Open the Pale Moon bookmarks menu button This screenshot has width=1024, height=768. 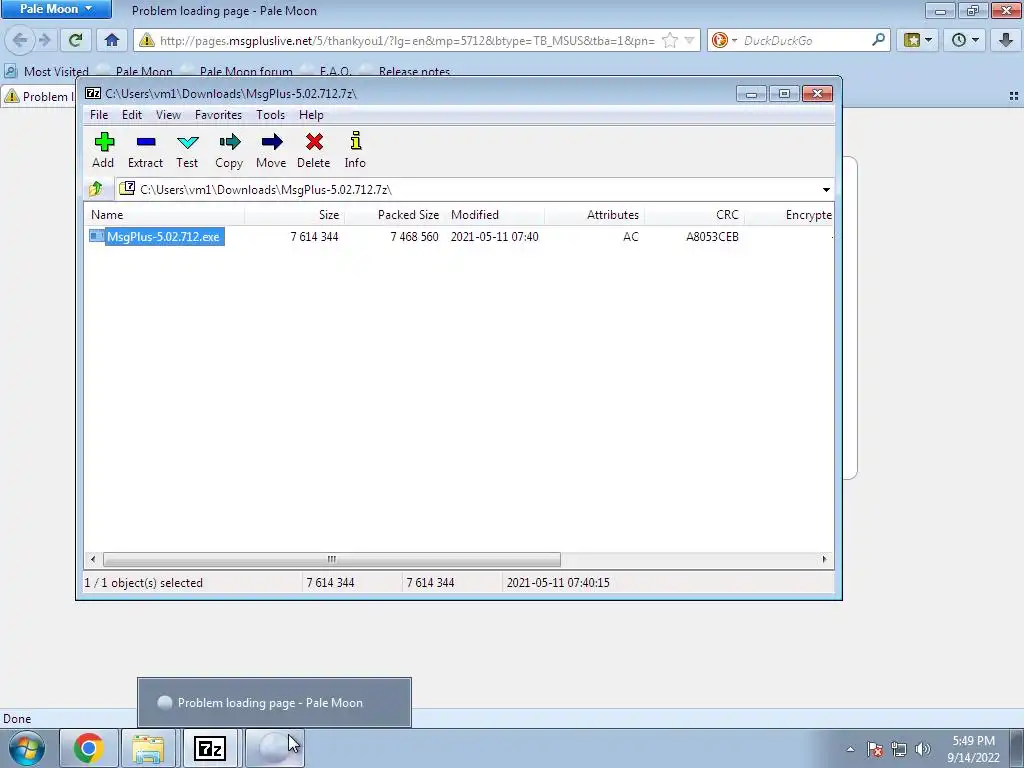tap(918, 40)
